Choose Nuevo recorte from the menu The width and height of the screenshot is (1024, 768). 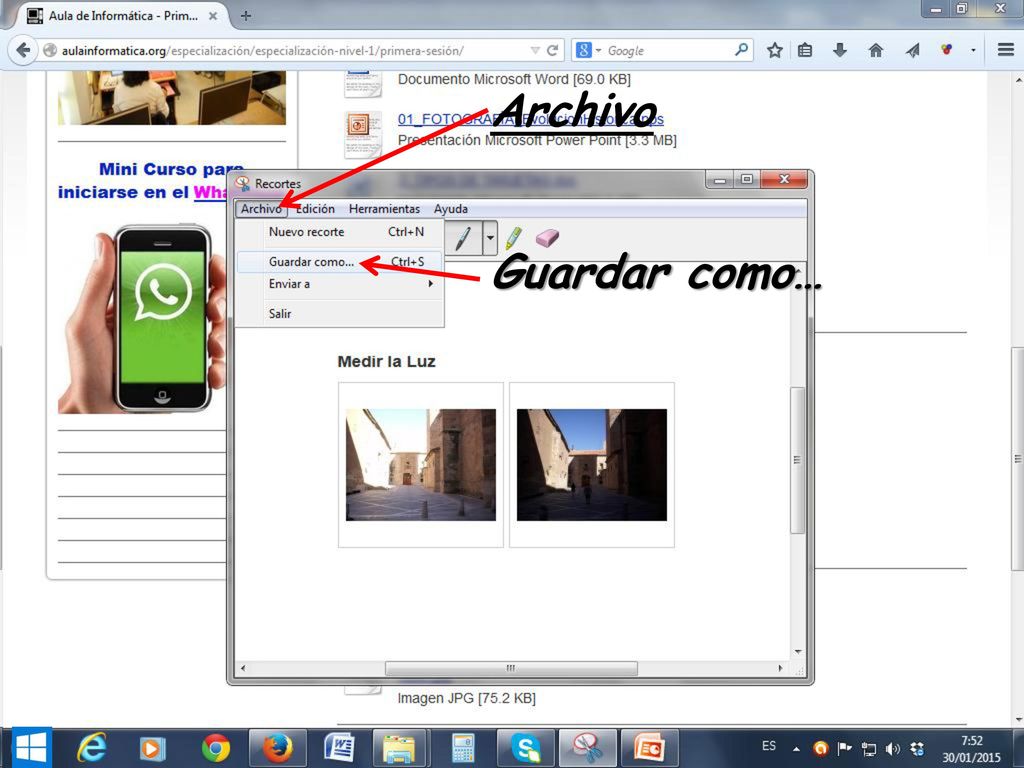(340, 232)
